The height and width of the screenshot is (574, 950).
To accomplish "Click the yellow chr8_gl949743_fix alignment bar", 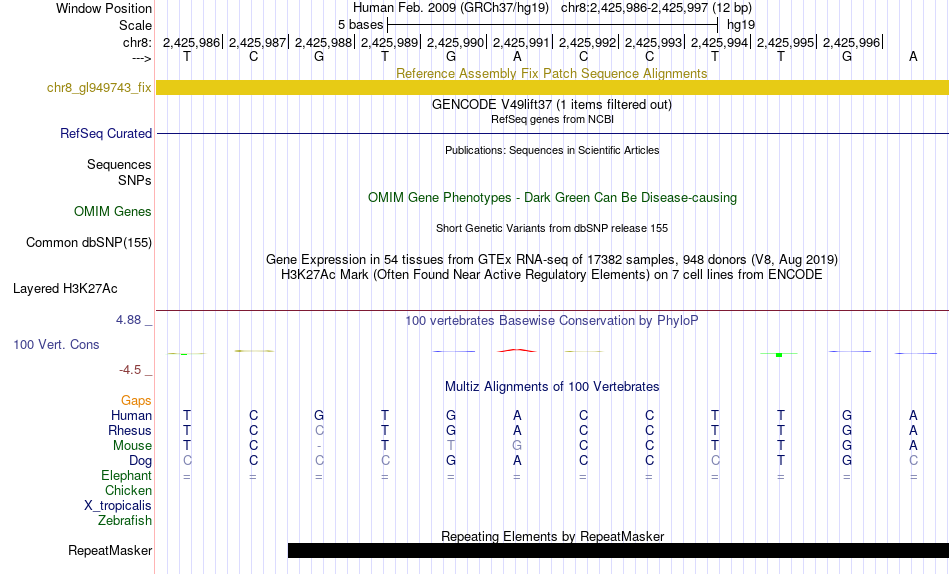I will click(553, 87).
